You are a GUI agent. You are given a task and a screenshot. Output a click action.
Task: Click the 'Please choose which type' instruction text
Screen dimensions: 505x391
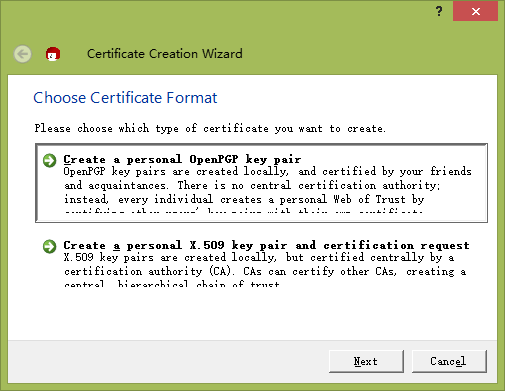(210, 128)
